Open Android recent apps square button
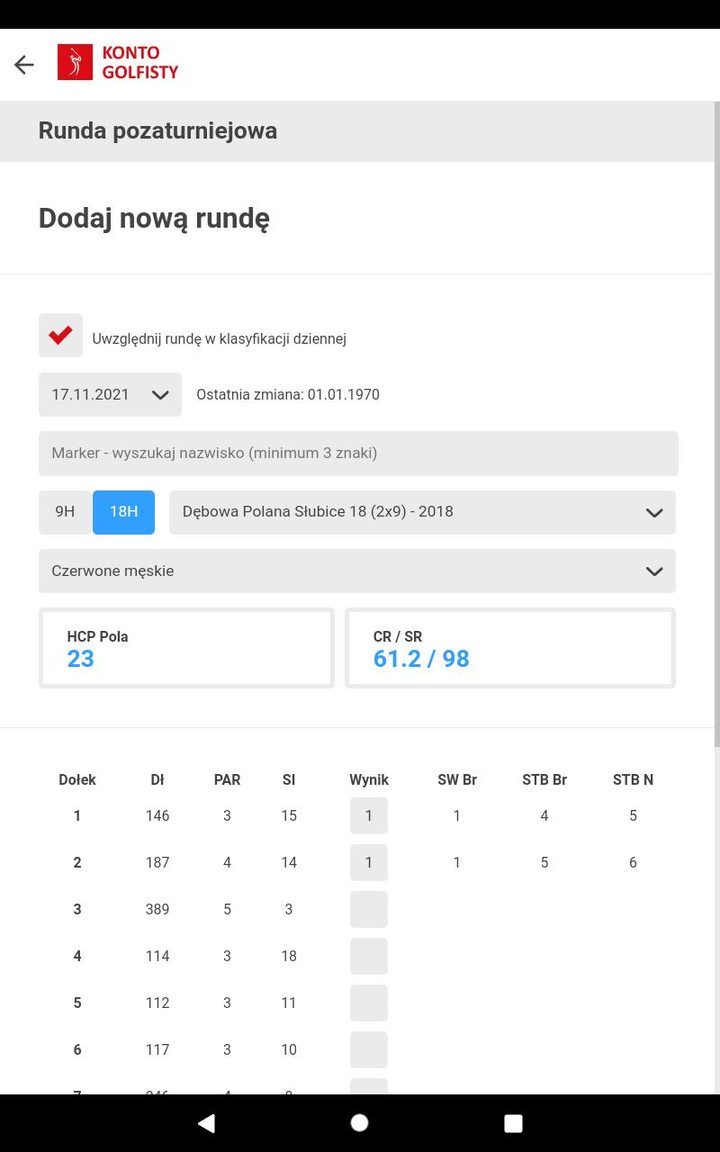Viewport: 720px width, 1152px height. pos(513,1123)
